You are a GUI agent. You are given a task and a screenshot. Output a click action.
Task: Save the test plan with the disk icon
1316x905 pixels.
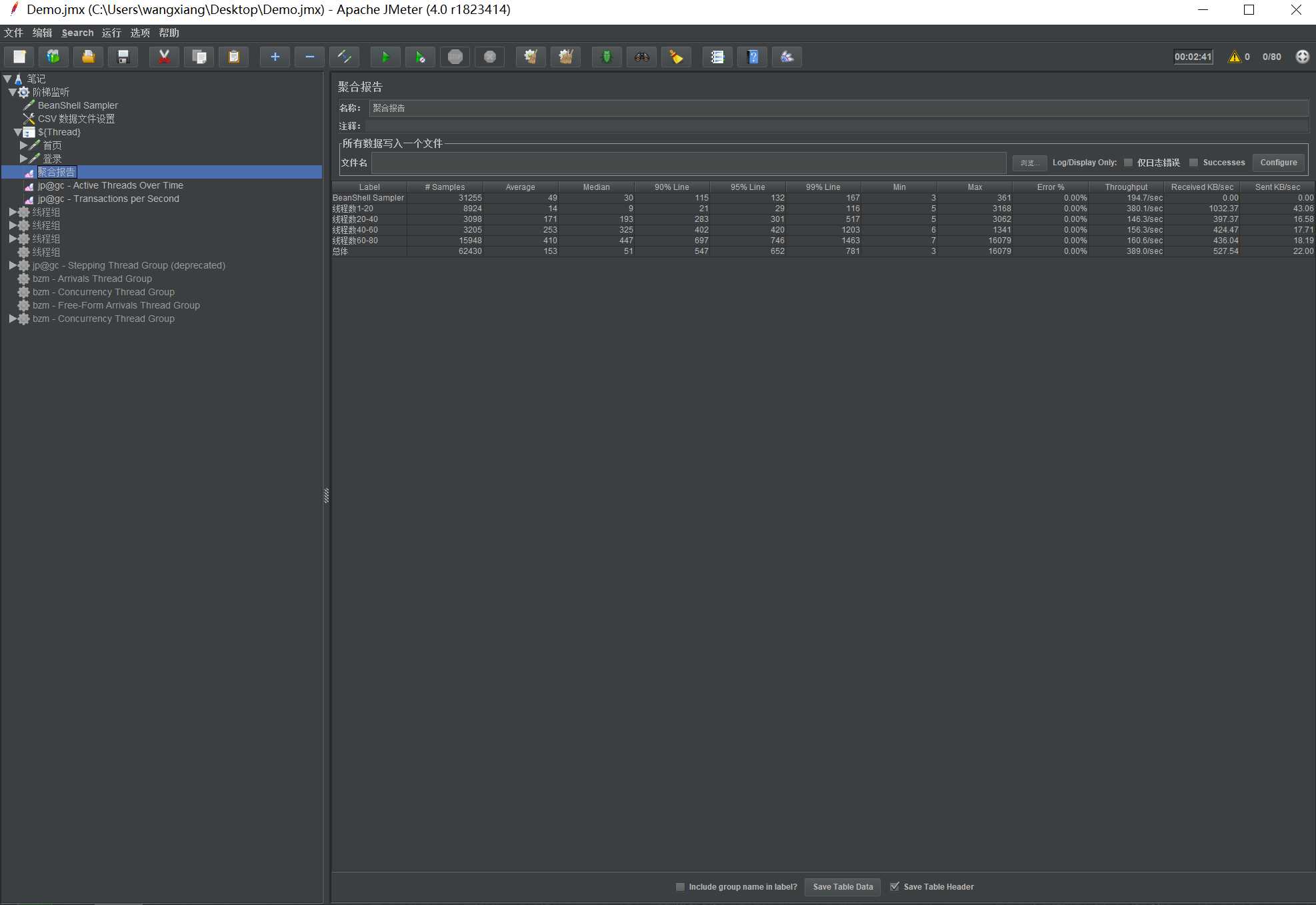pos(123,57)
